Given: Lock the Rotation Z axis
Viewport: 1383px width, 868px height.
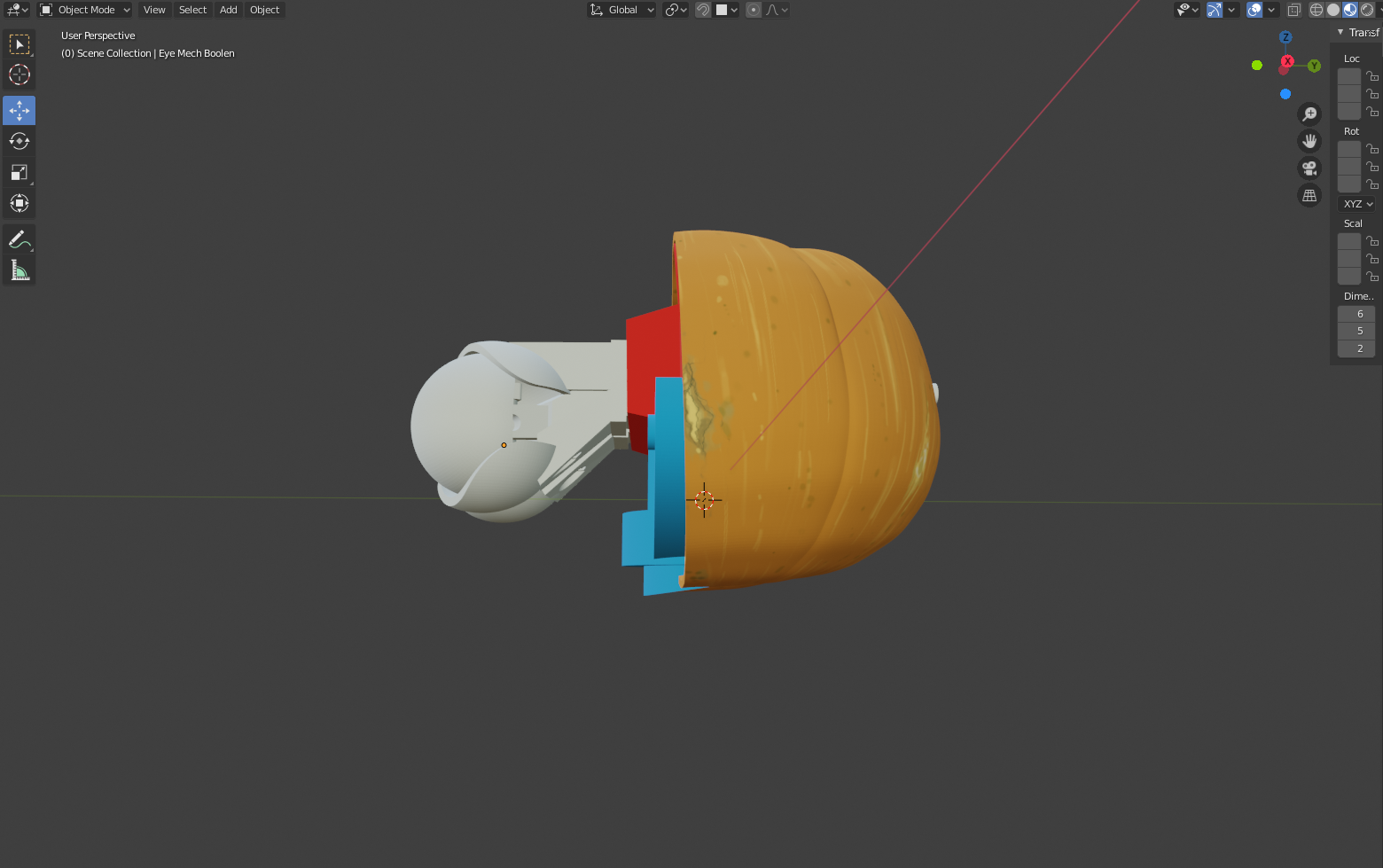Looking at the screenshot, I should [1372, 184].
